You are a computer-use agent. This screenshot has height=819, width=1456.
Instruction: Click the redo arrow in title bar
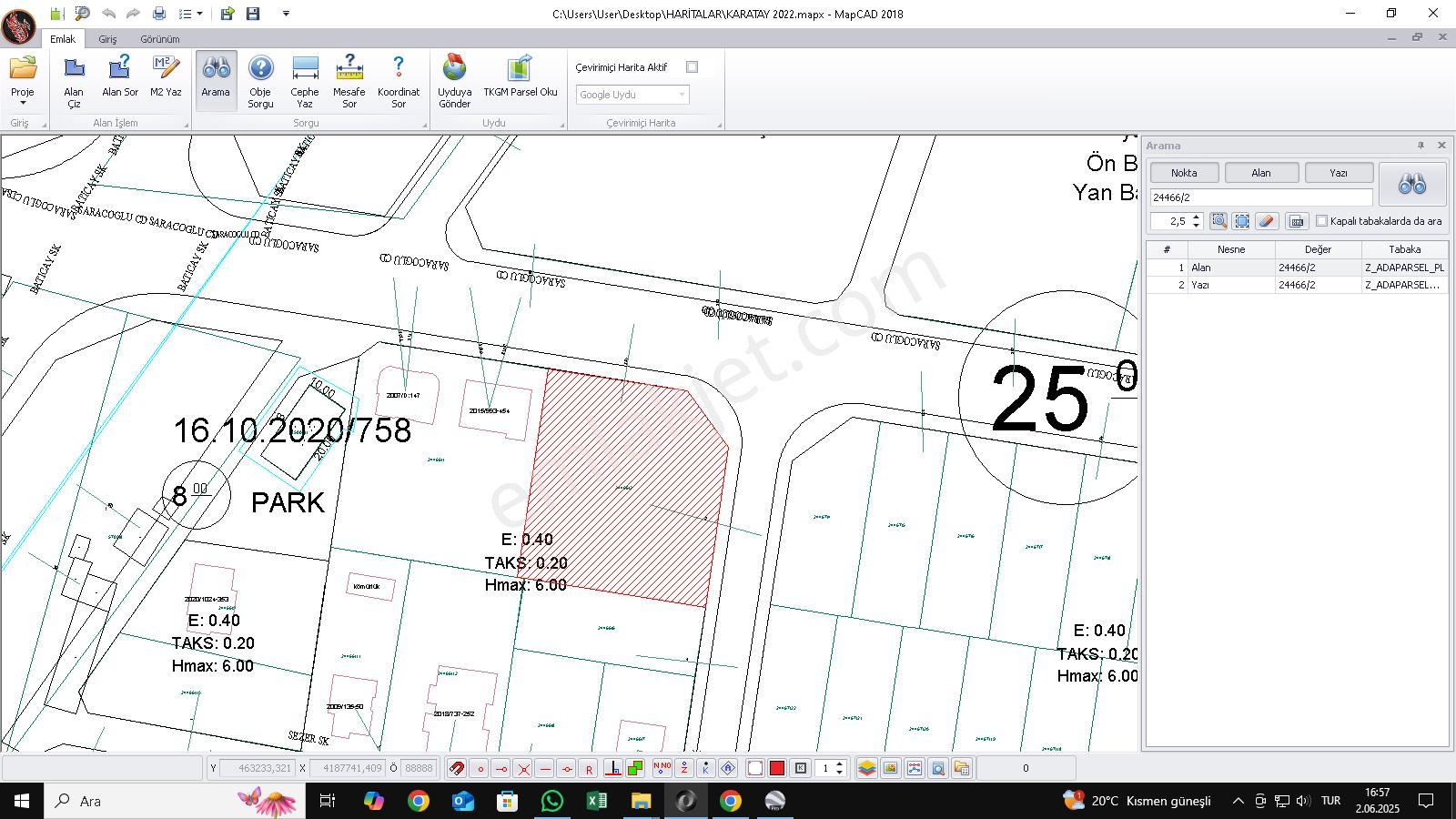133,14
